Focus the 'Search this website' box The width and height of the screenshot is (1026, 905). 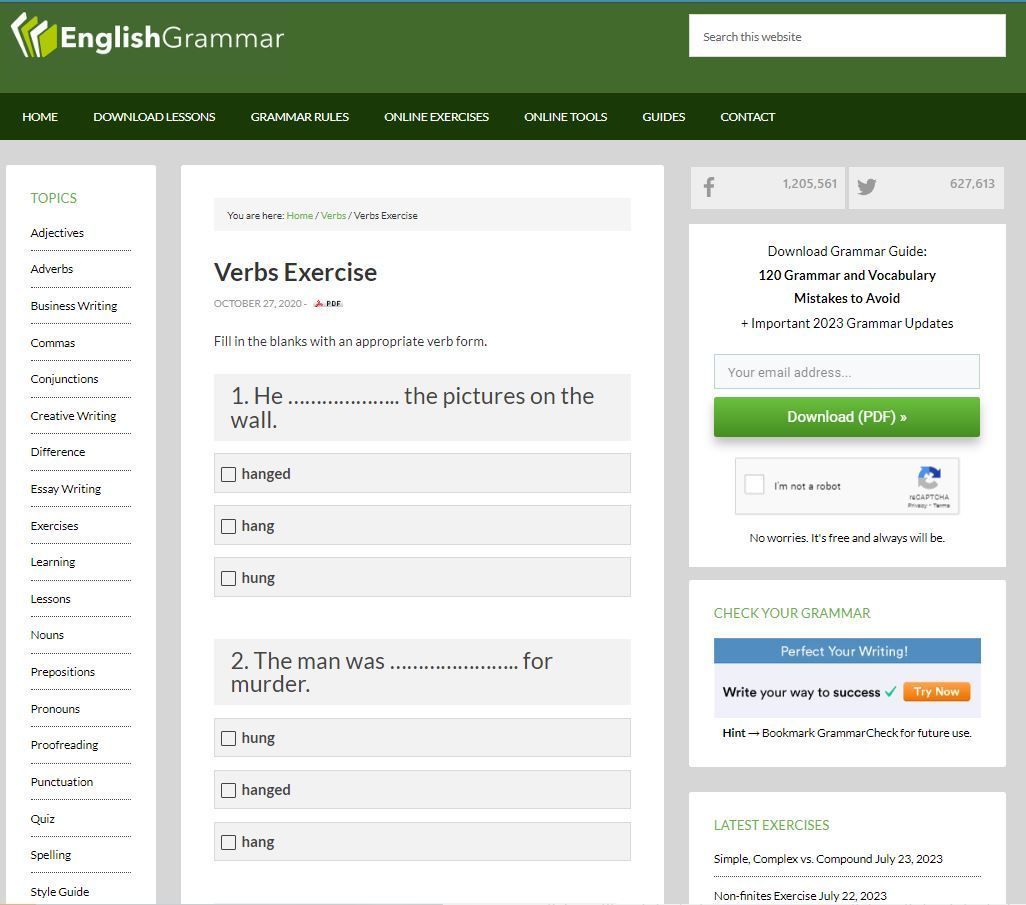click(x=846, y=37)
